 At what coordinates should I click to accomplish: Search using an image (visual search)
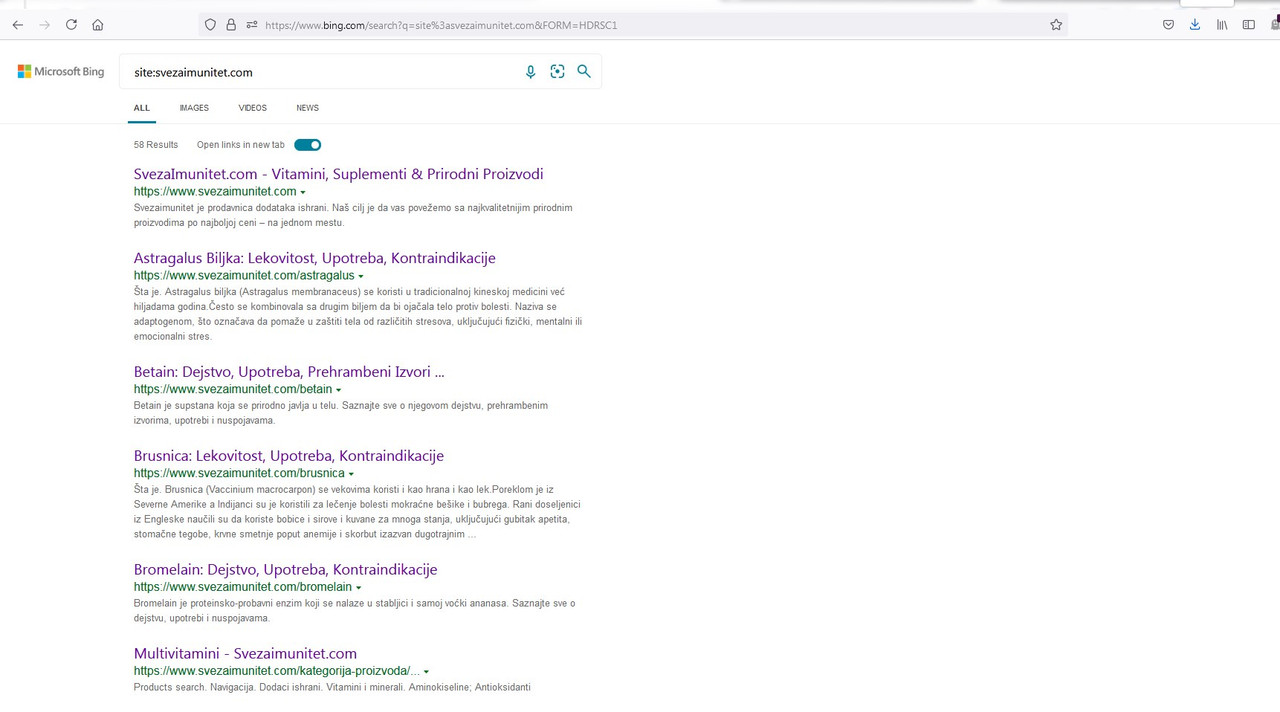pos(557,72)
